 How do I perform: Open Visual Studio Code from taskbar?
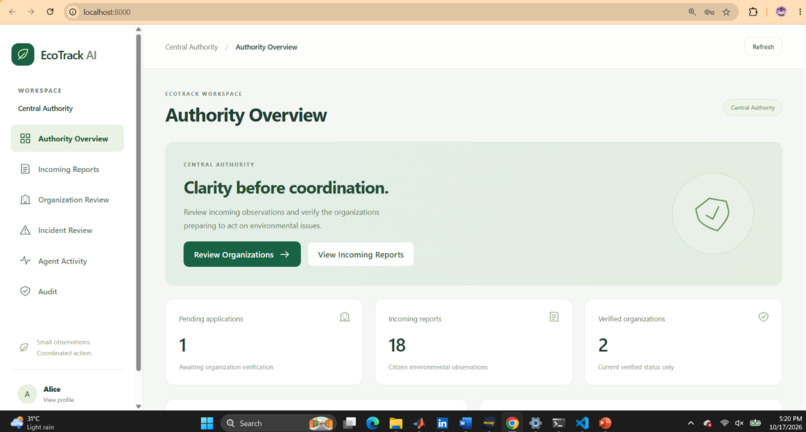[582, 423]
